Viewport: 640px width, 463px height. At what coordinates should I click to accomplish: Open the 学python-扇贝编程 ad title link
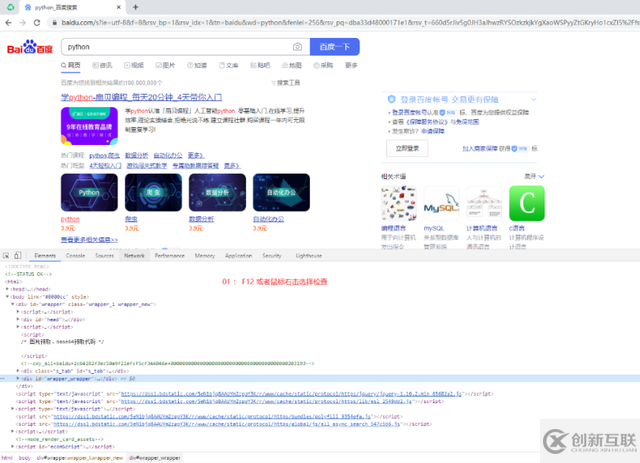tap(141, 97)
